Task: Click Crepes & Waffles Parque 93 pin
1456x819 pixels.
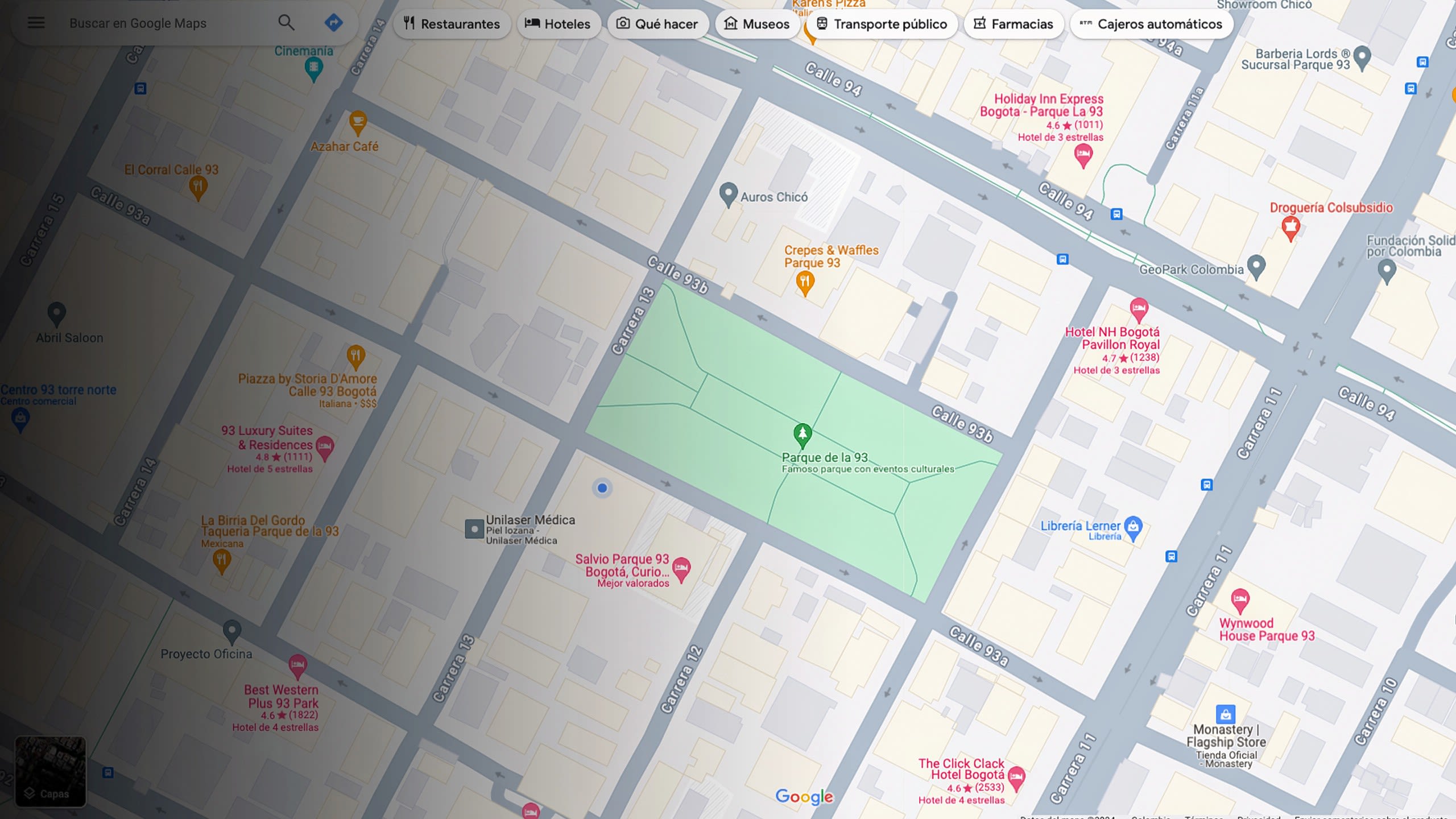Action: tap(805, 282)
